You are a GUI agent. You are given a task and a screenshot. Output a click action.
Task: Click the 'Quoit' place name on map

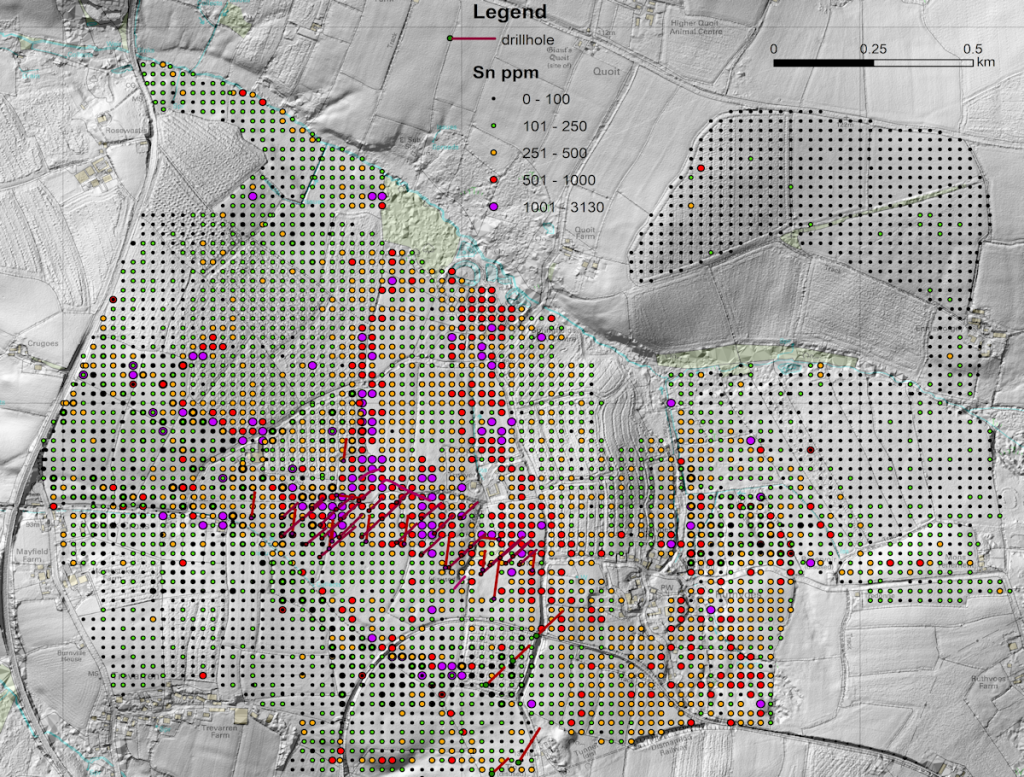pos(607,71)
